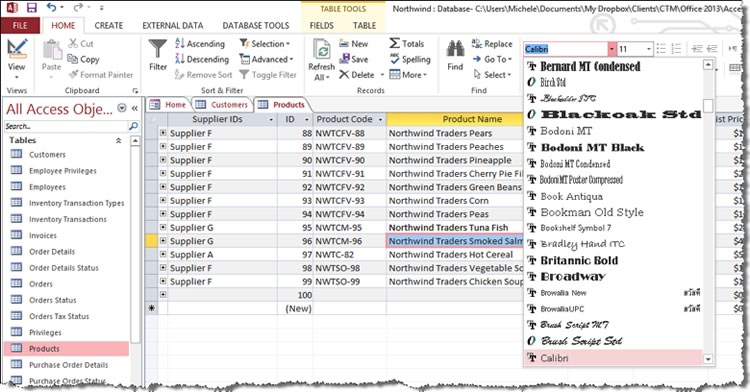Click the Copy command
Screen dimensions: 750x392
pos(84,59)
